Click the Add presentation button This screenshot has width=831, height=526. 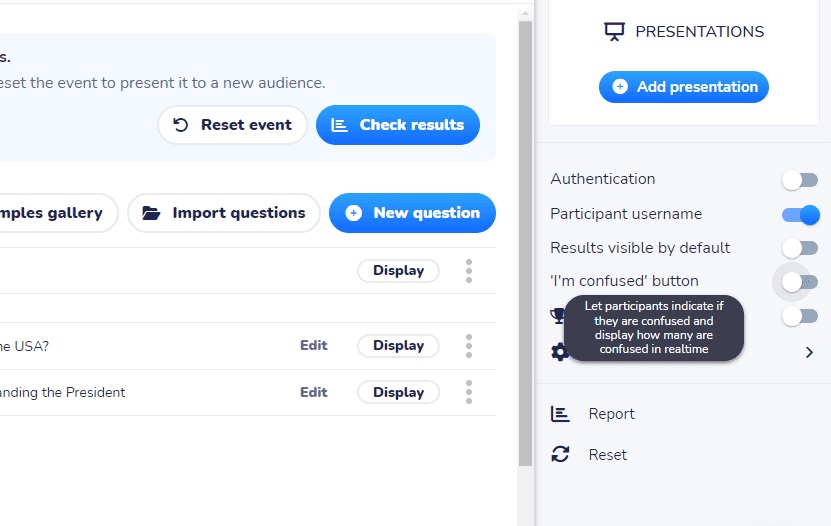point(684,87)
